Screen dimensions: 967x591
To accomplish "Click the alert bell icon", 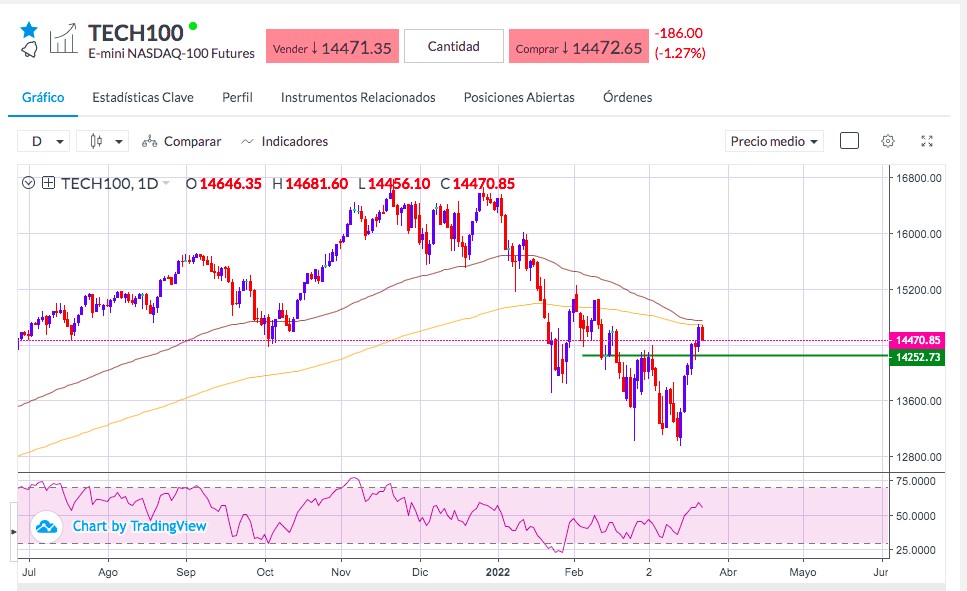I will click(29, 50).
